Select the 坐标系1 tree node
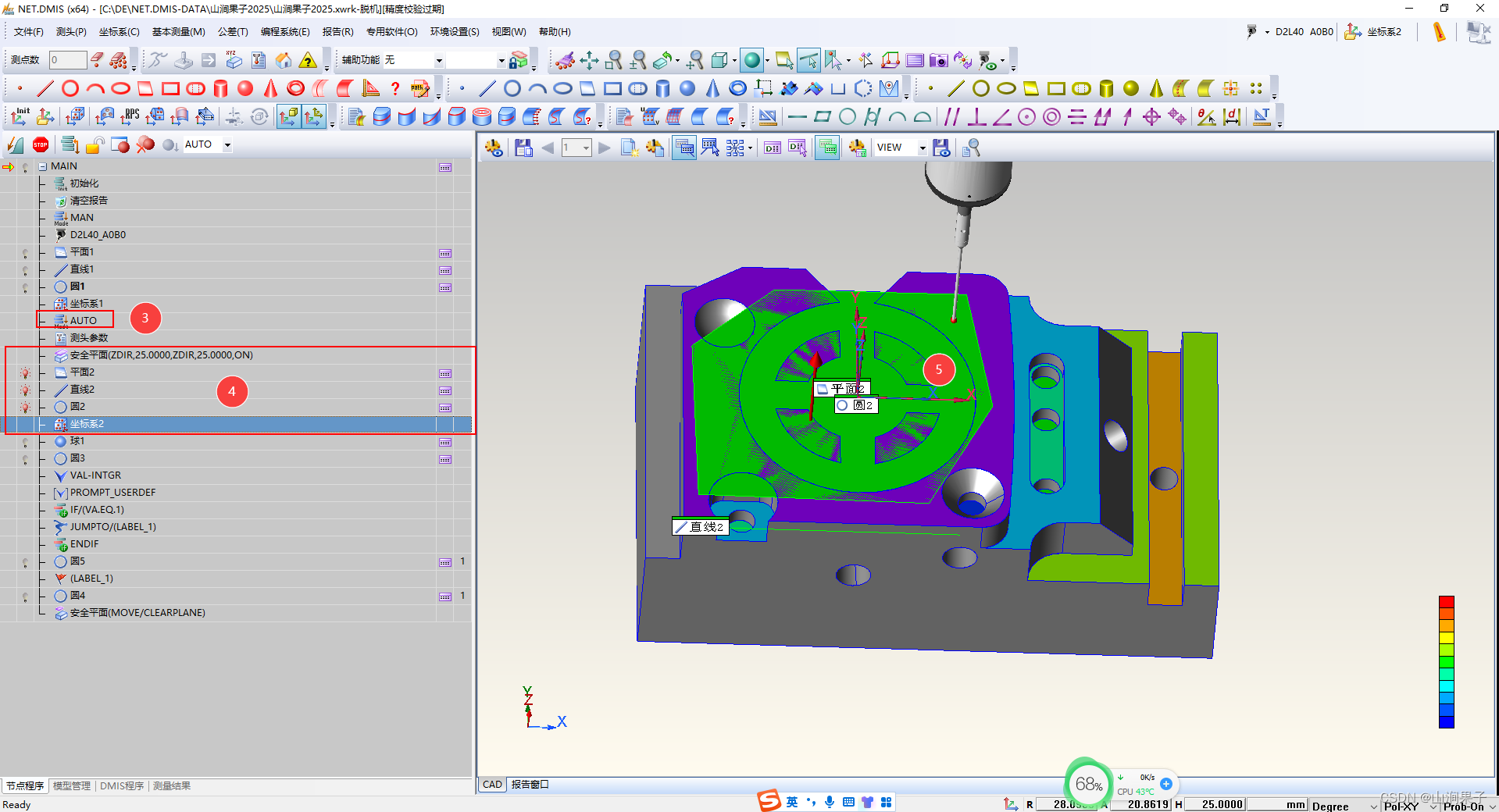Image resolution: width=1499 pixels, height=812 pixels. (x=86, y=304)
